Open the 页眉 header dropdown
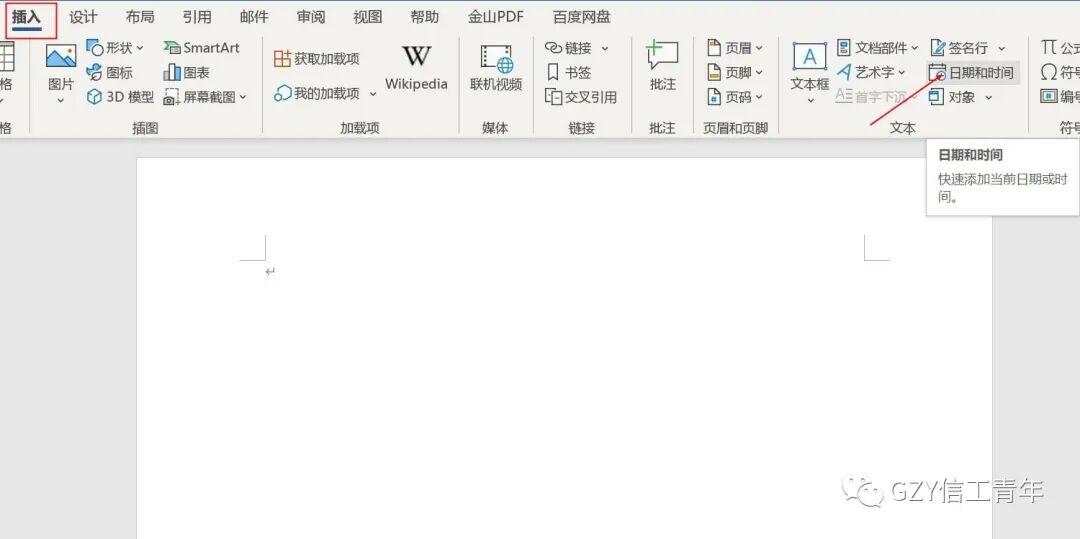Image resolution: width=1080 pixels, height=539 pixels. tap(736, 47)
